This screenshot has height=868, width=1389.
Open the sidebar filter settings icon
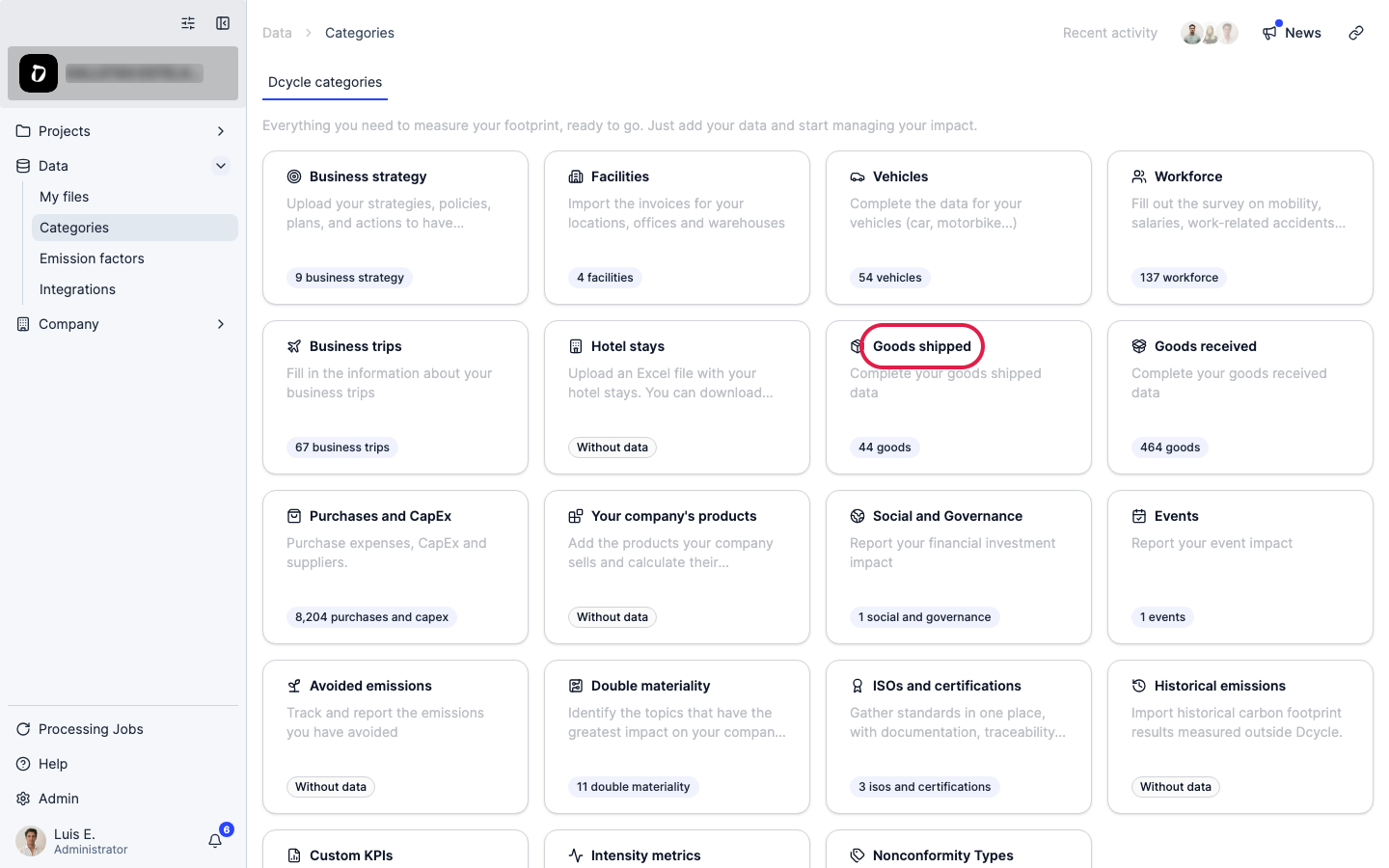[188, 23]
